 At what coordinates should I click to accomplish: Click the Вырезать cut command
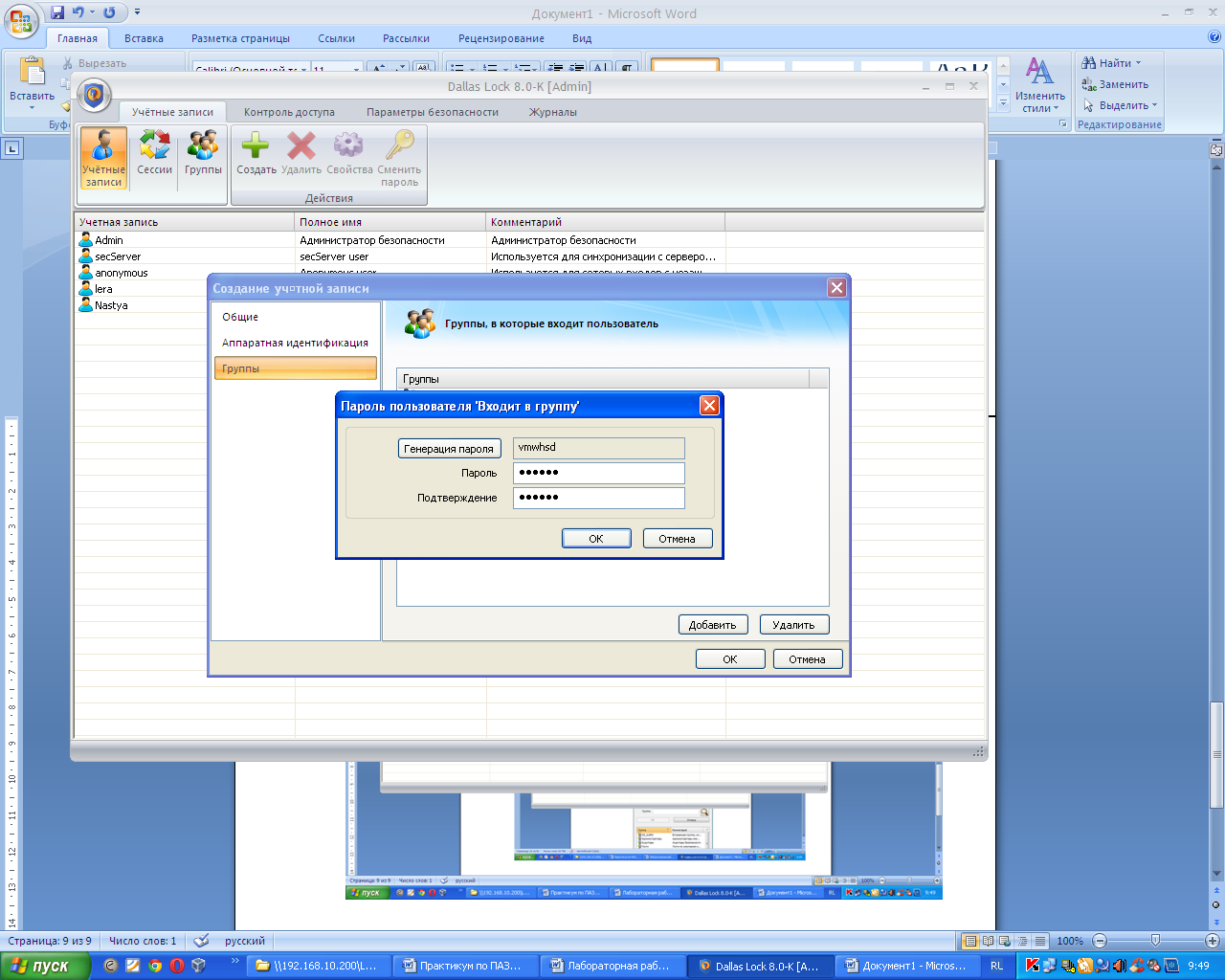pyautogui.click(x=95, y=63)
